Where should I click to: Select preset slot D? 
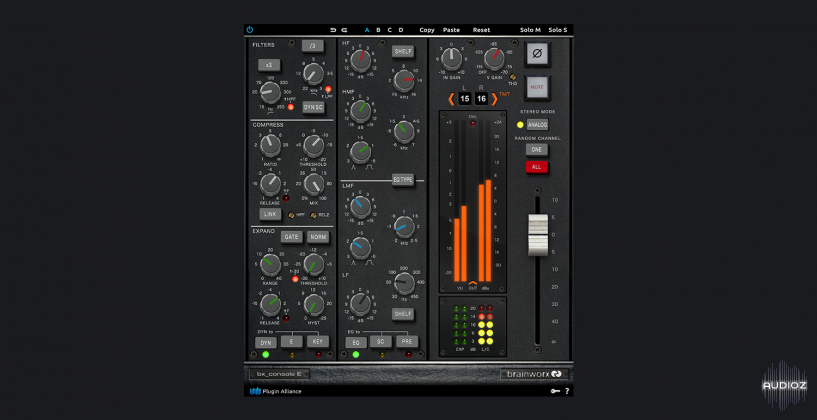coord(401,30)
